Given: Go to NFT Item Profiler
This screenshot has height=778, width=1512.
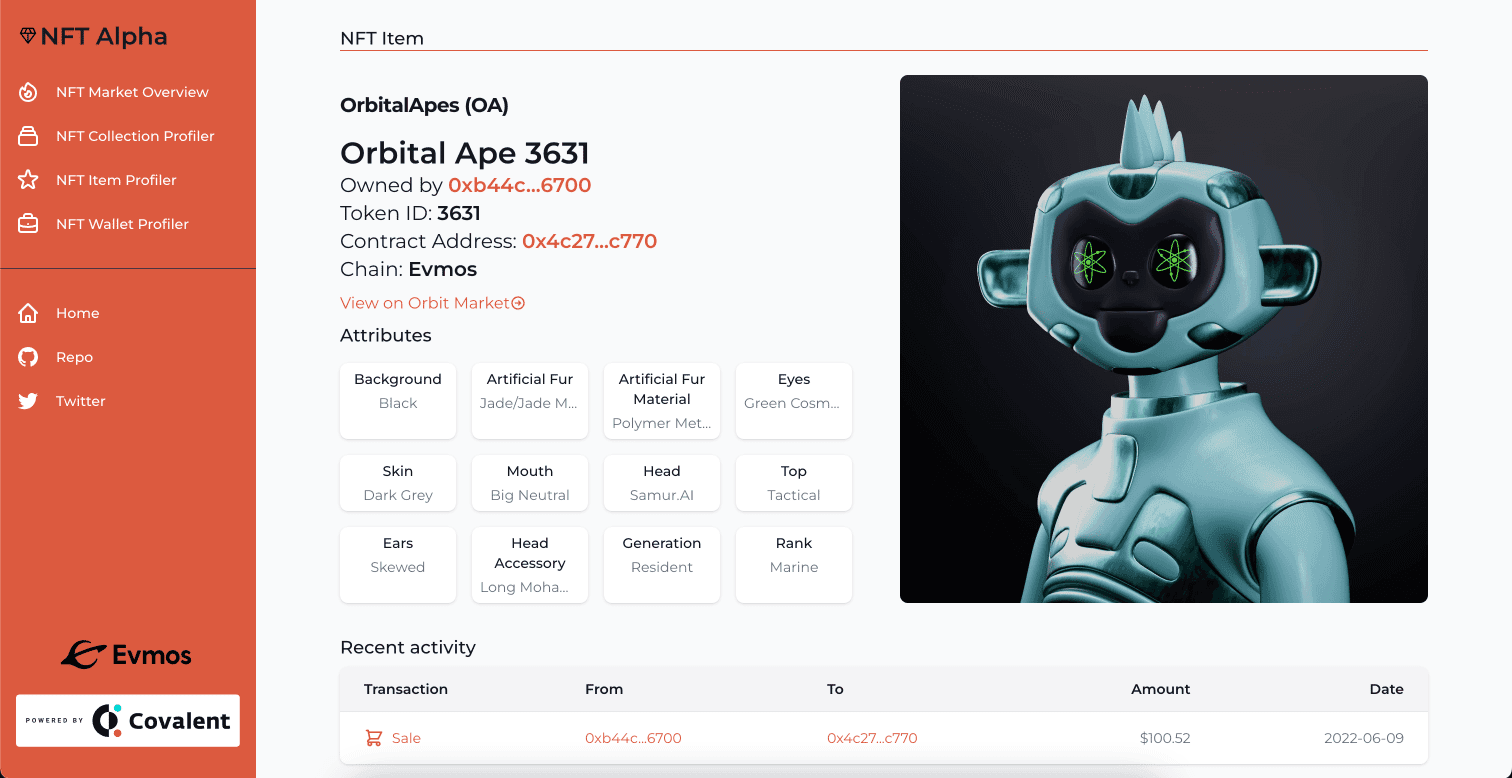Looking at the screenshot, I should [116, 180].
